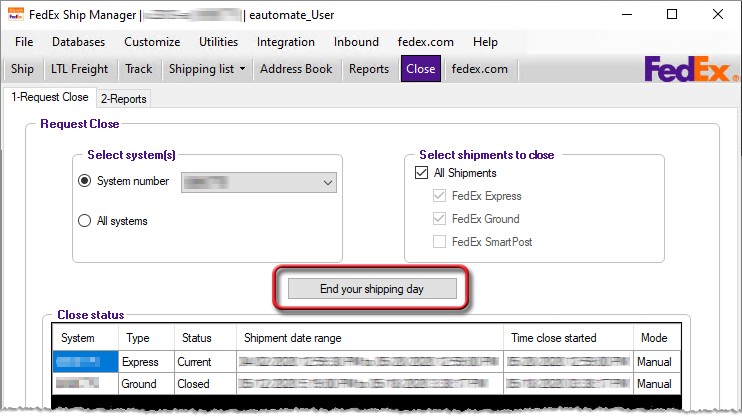Click the Shipment date range column header
The width and height of the screenshot is (742, 416).
click(370, 338)
